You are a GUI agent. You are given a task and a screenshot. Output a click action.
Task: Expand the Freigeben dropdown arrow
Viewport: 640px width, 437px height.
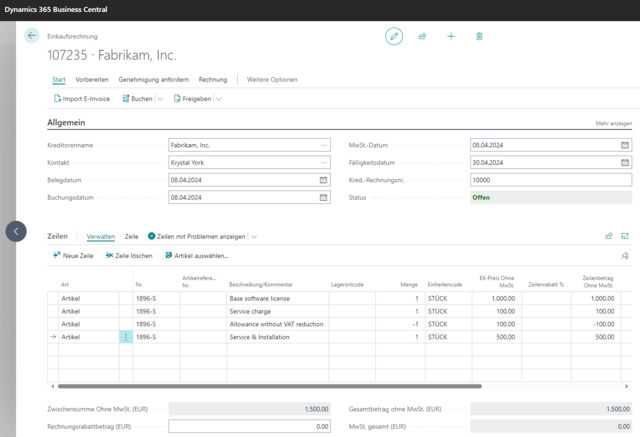(219, 99)
